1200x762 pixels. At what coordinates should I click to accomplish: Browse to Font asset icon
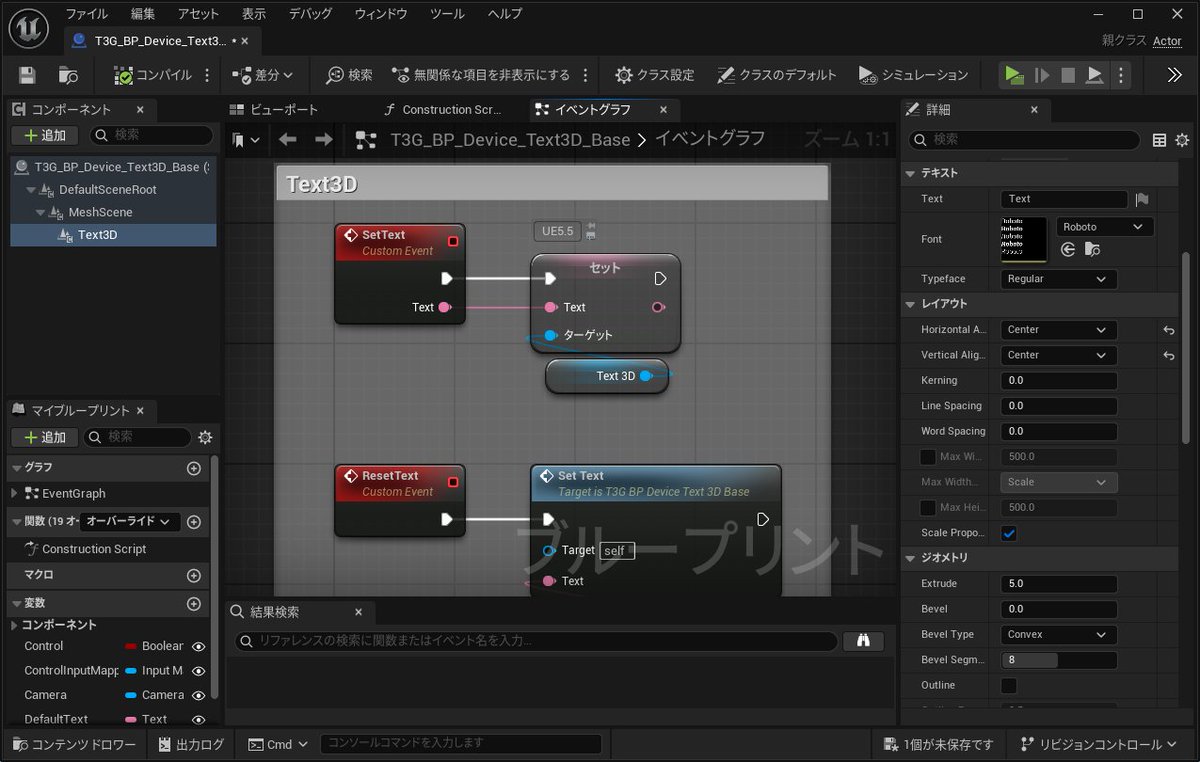(x=1092, y=250)
